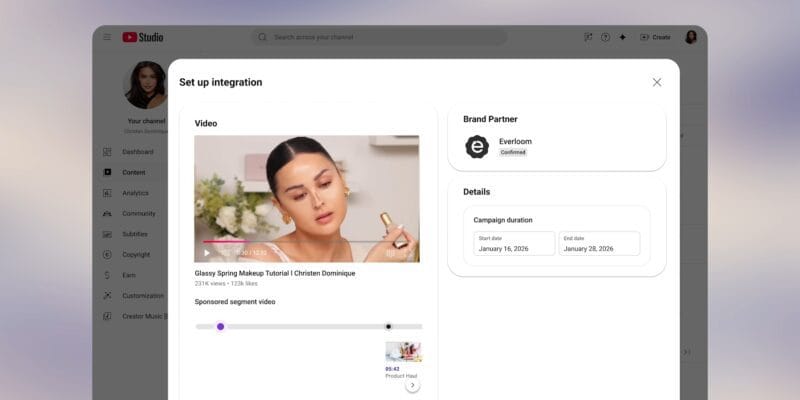Click the purple sponsored segment start handle
Image resolution: width=800 pixels, height=400 pixels.
pyautogui.click(x=220, y=327)
